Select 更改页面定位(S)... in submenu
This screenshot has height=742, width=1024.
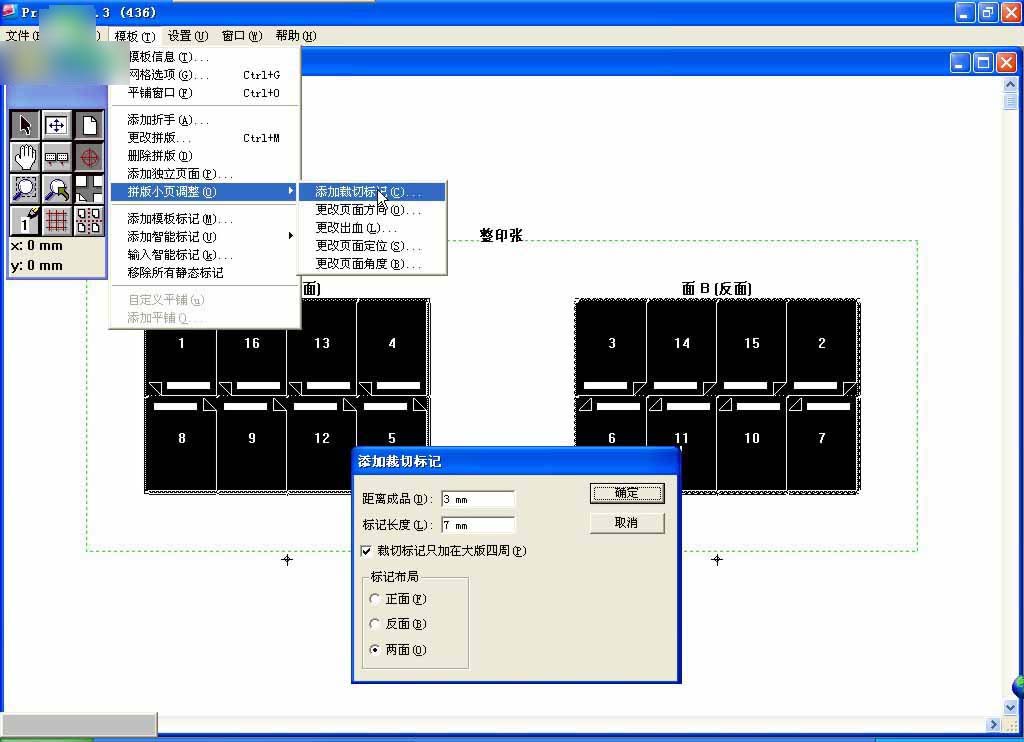tap(372, 246)
